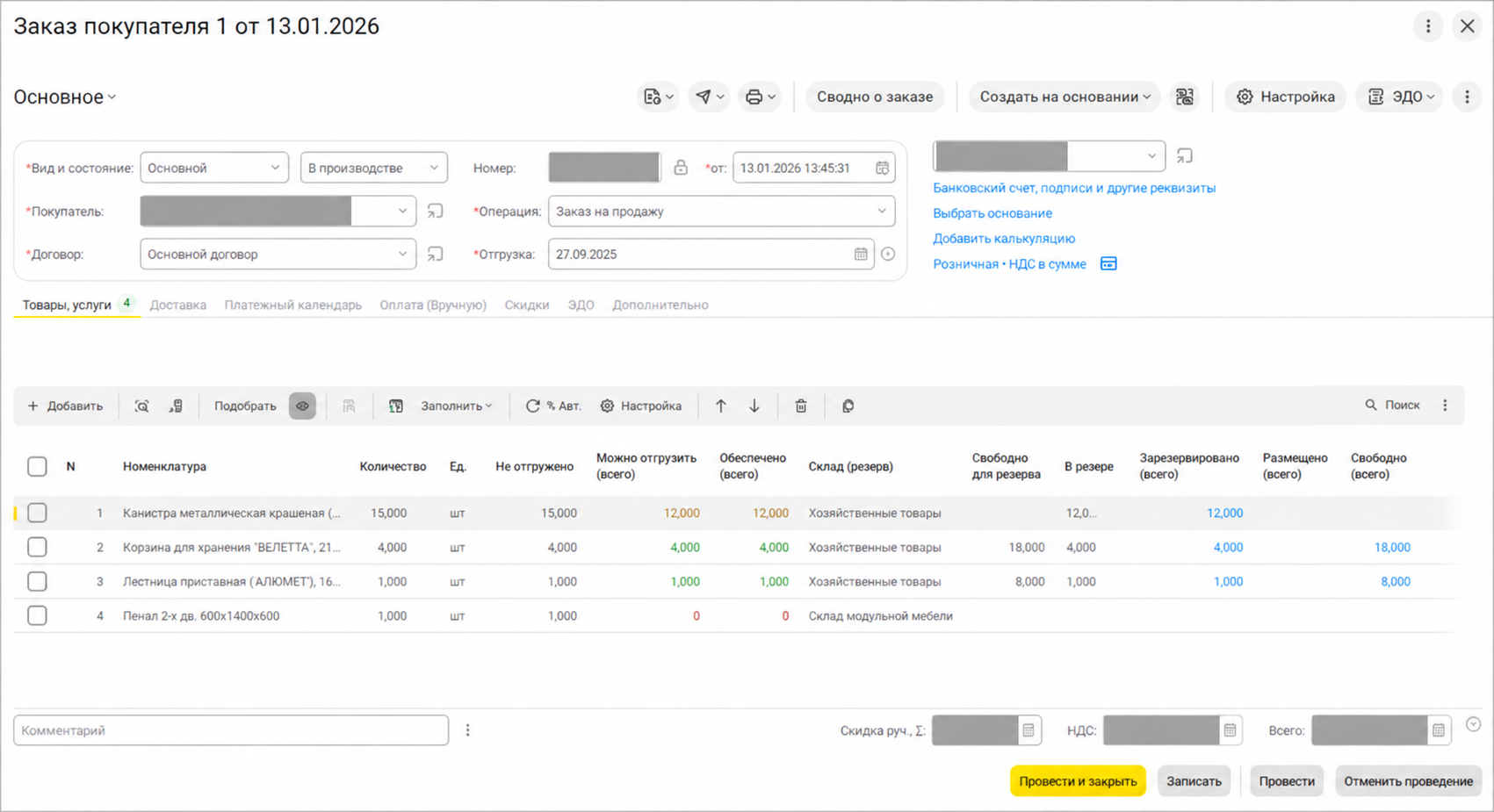Click the Сводно о заказе button
1494x812 pixels.
[875, 97]
